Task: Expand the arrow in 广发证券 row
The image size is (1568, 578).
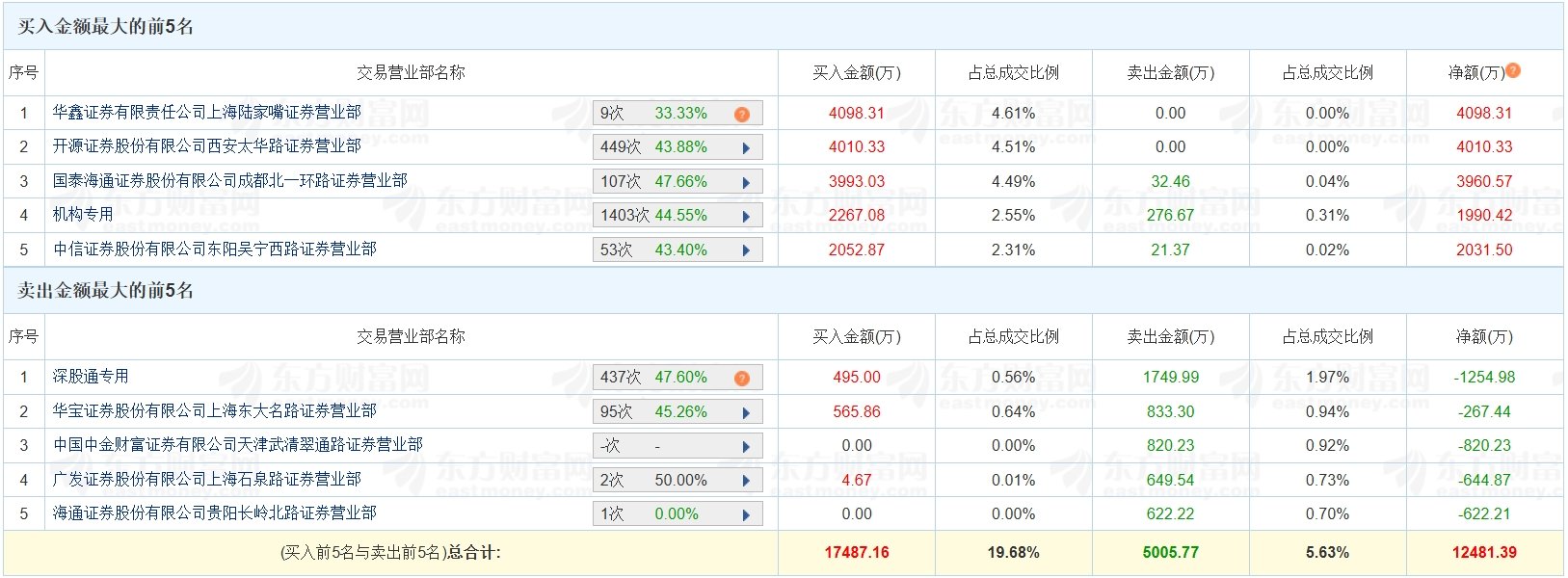Action: 746,482
